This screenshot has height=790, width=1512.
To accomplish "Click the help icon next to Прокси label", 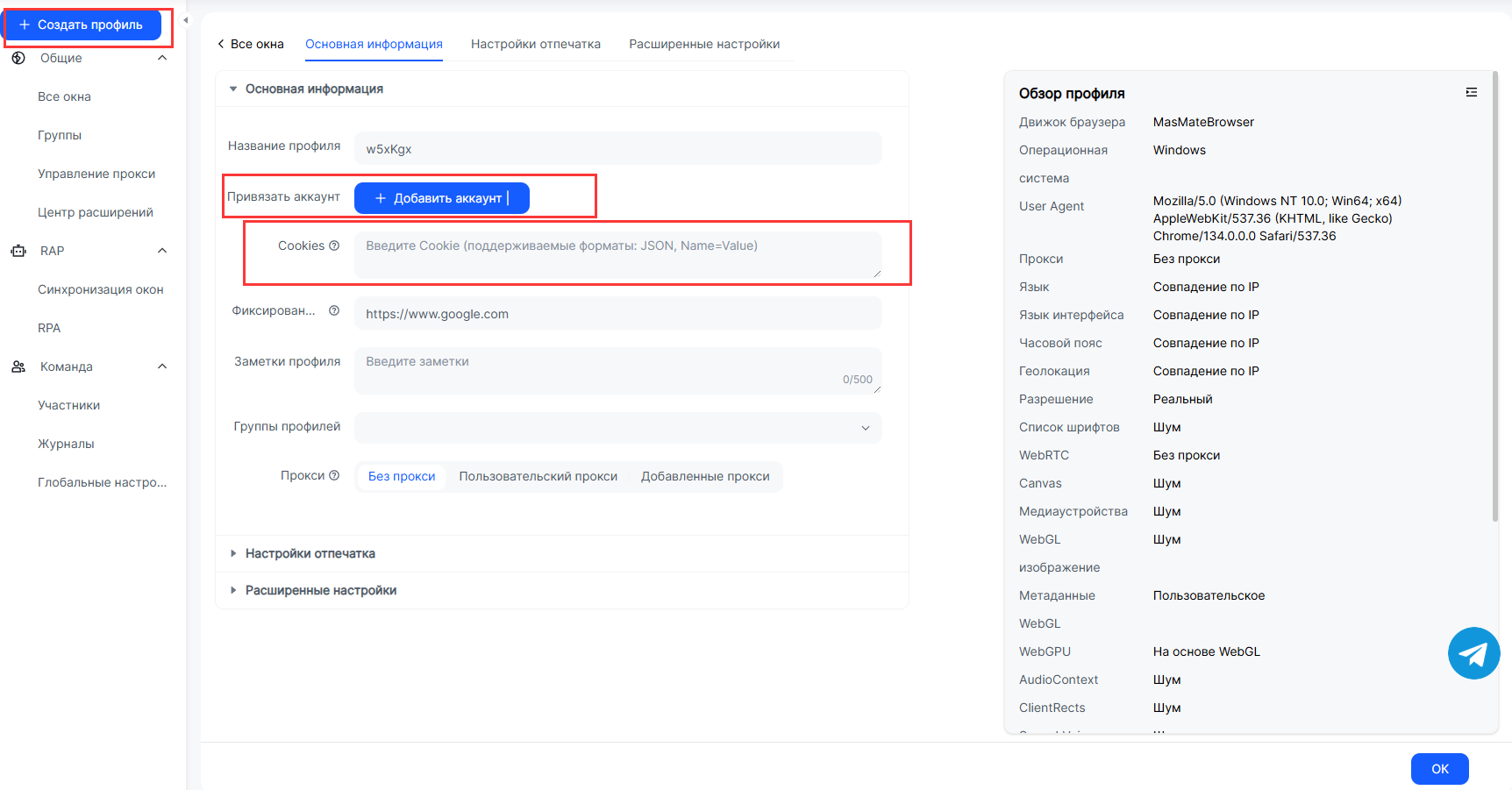I will [x=334, y=476].
